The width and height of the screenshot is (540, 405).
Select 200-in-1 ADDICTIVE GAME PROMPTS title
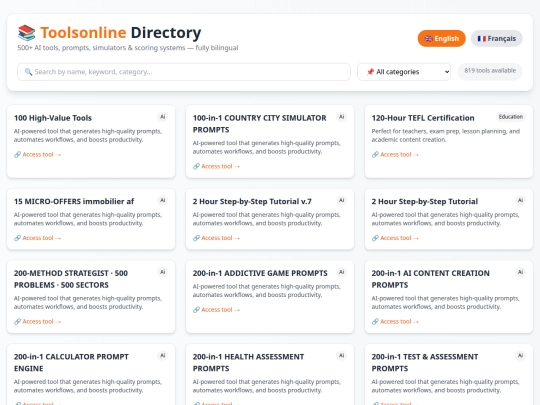(x=260, y=273)
